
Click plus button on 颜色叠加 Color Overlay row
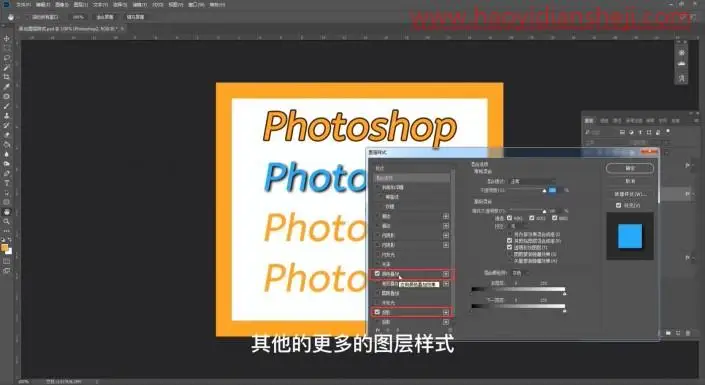point(446,273)
